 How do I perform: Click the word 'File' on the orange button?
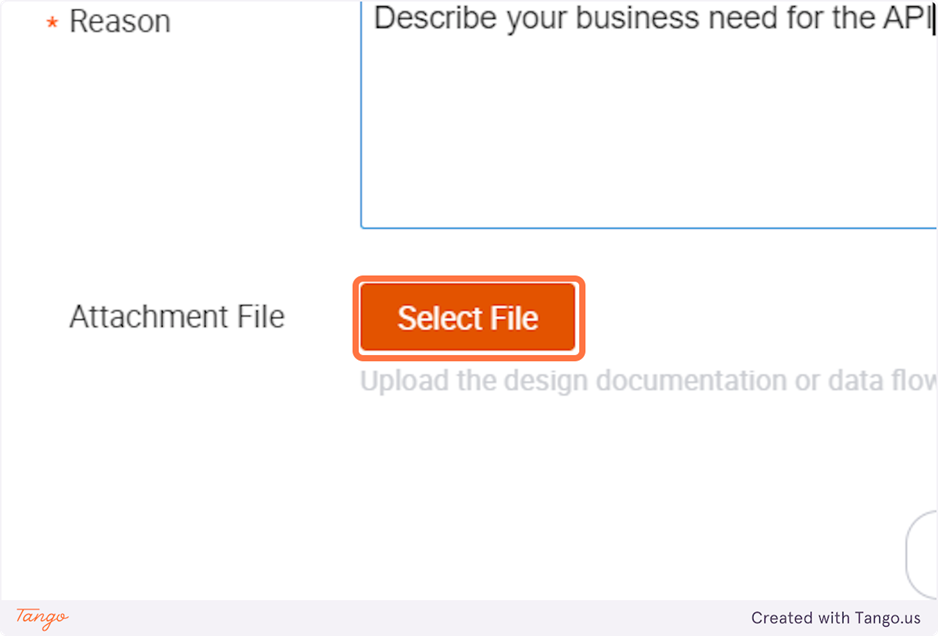point(515,318)
